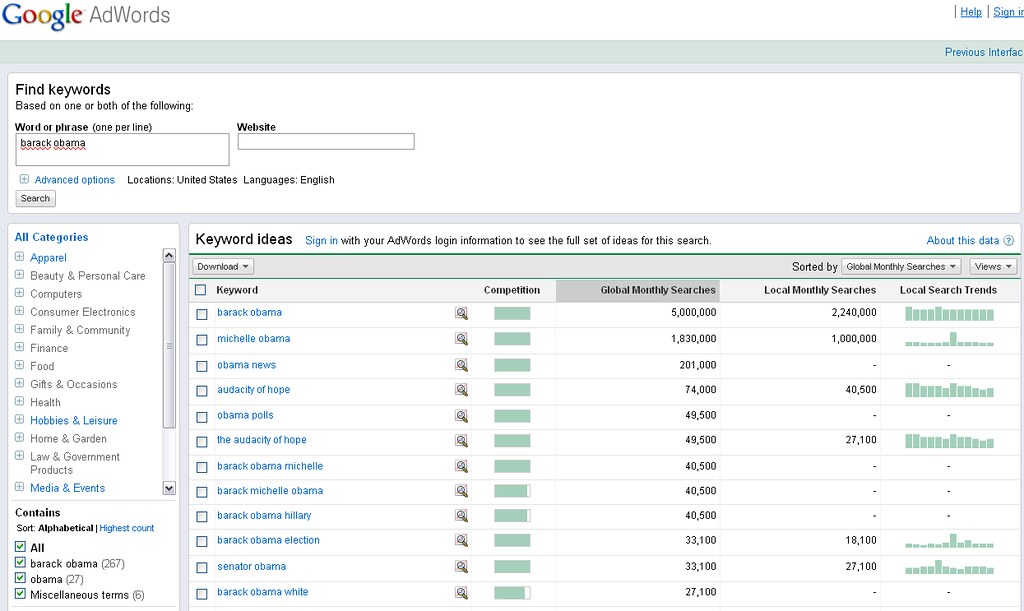The width and height of the screenshot is (1024, 611).
Task: Click the magnifier icon for barack michelle obama row
Action: (x=462, y=491)
